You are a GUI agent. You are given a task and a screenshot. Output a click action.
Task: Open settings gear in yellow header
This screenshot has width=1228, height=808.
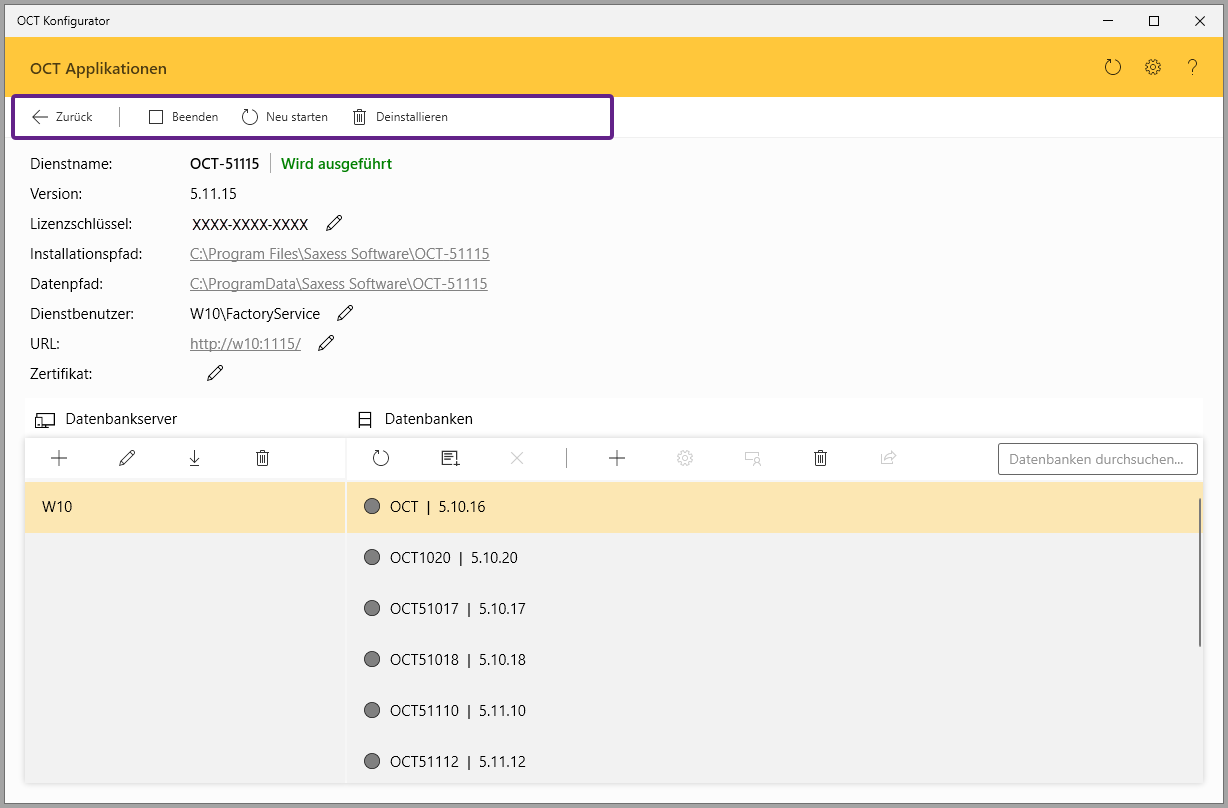(x=1153, y=68)
